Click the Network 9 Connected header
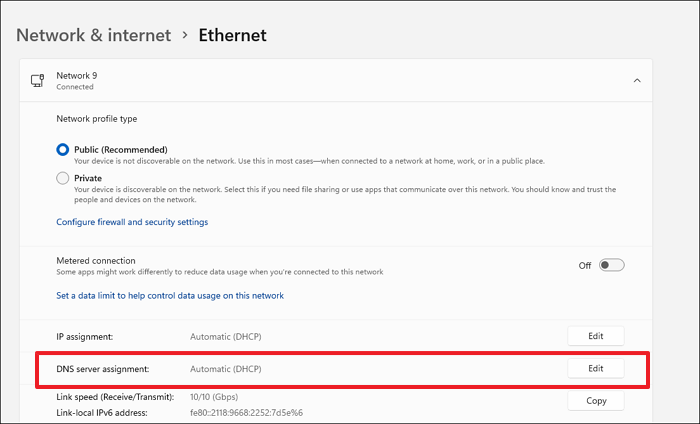Viewport: 700px width, 424px height. (x=76, y=80)
